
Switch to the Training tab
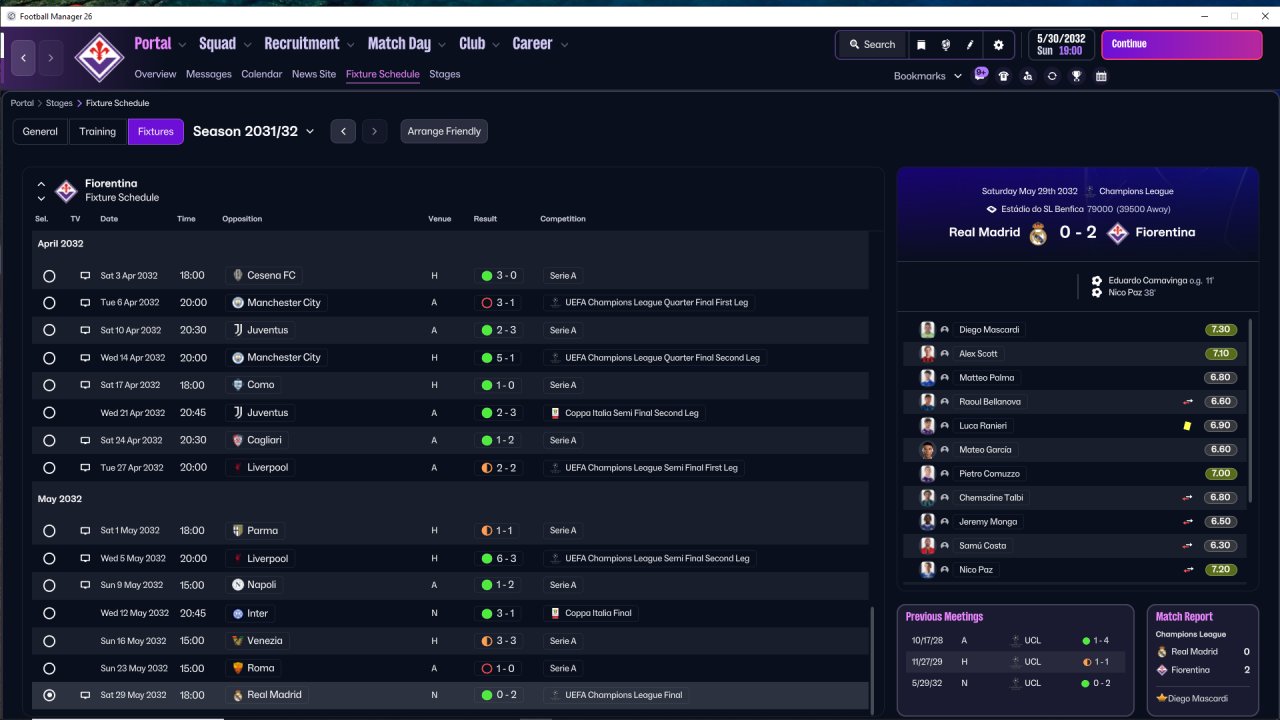[98, 131]
